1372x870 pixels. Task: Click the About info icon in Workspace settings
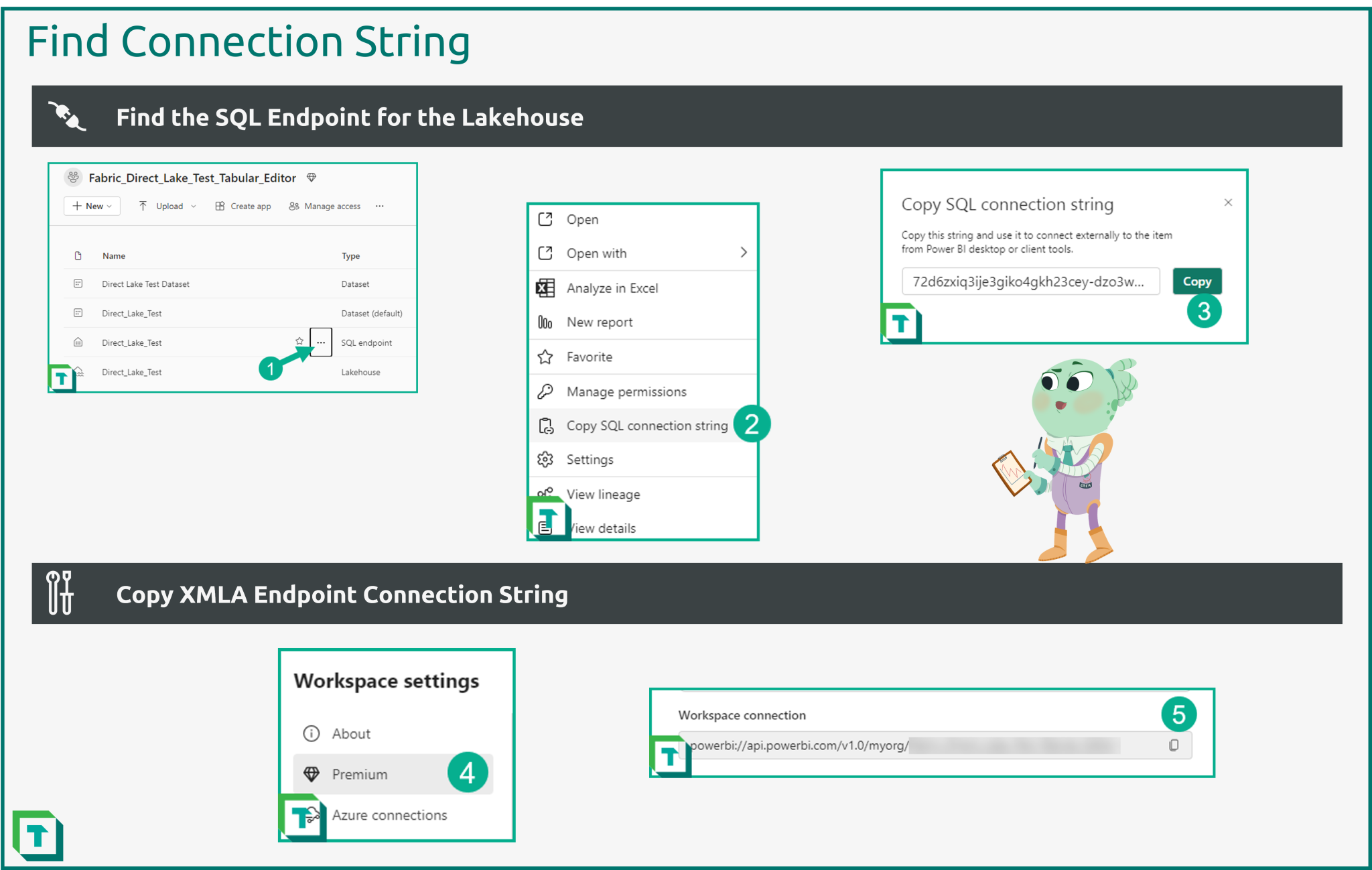point(311,733)
